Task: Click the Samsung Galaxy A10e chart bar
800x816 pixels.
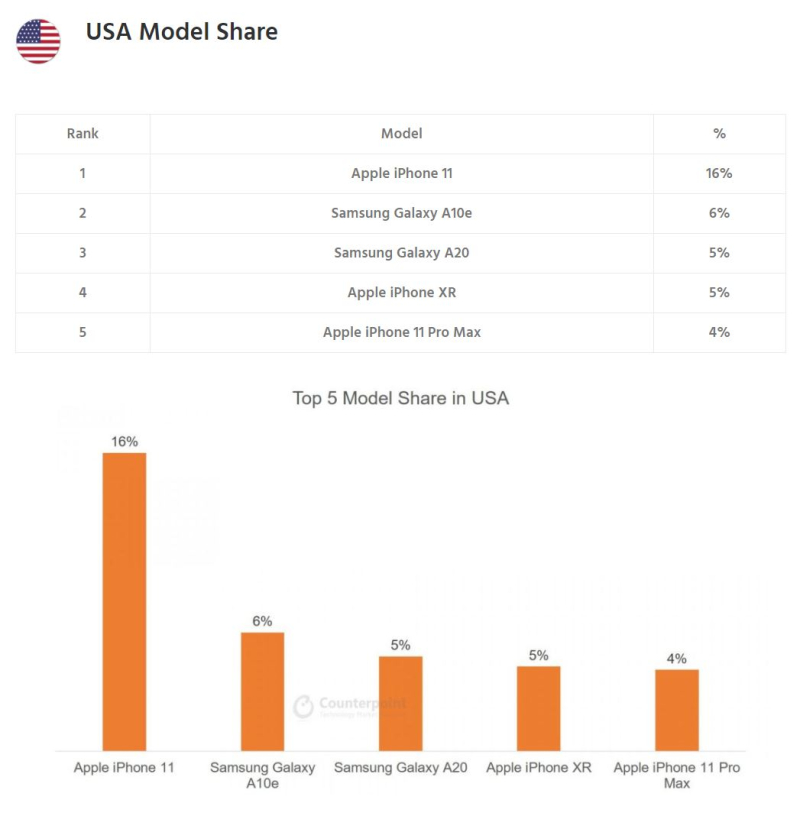Action: 262,690
